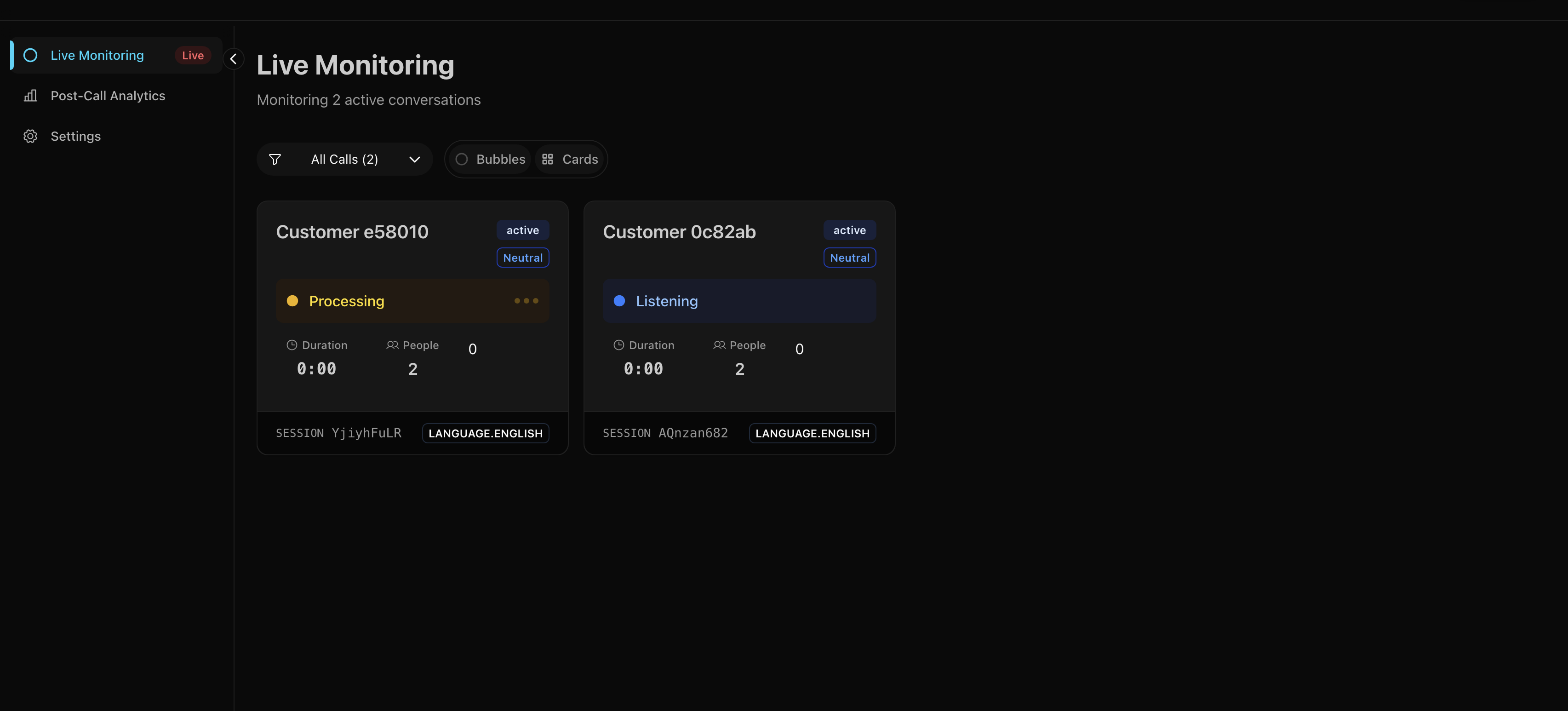Go to the Settings menu item
Screen dimensions: 1568x711
75,136
